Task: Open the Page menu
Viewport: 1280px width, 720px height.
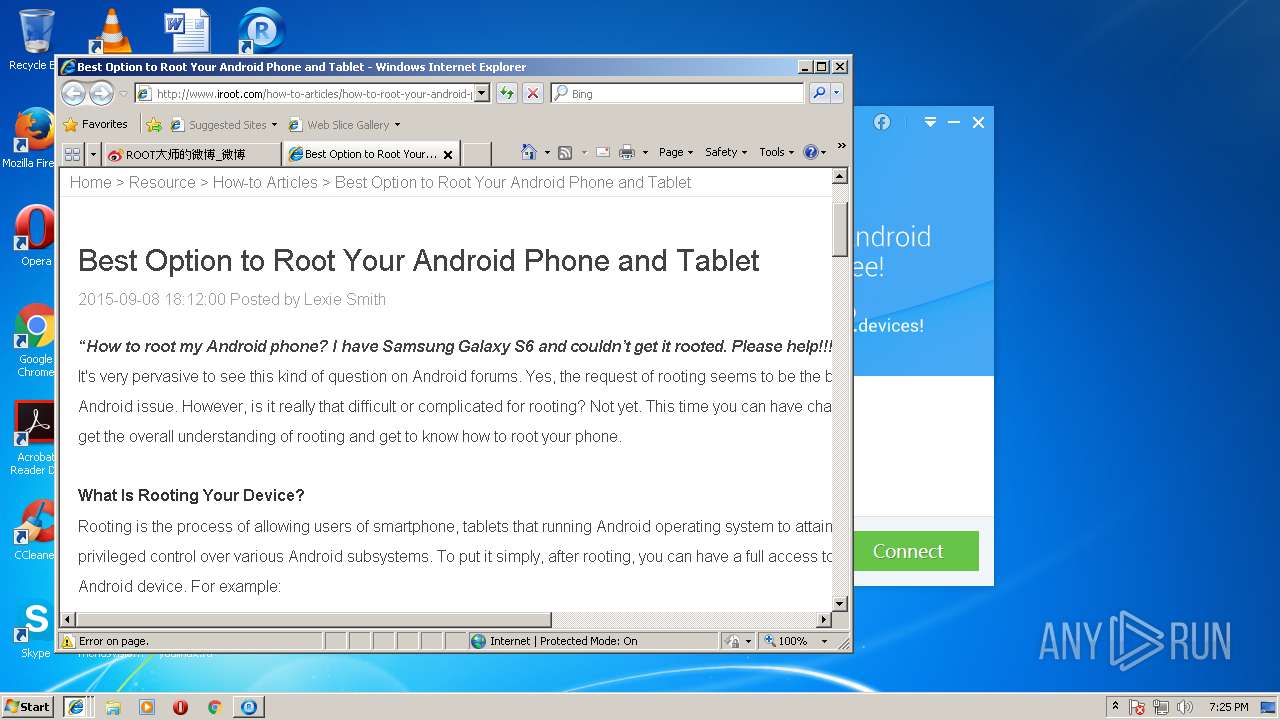Action: pyautogui.click(x=676, y=152)
